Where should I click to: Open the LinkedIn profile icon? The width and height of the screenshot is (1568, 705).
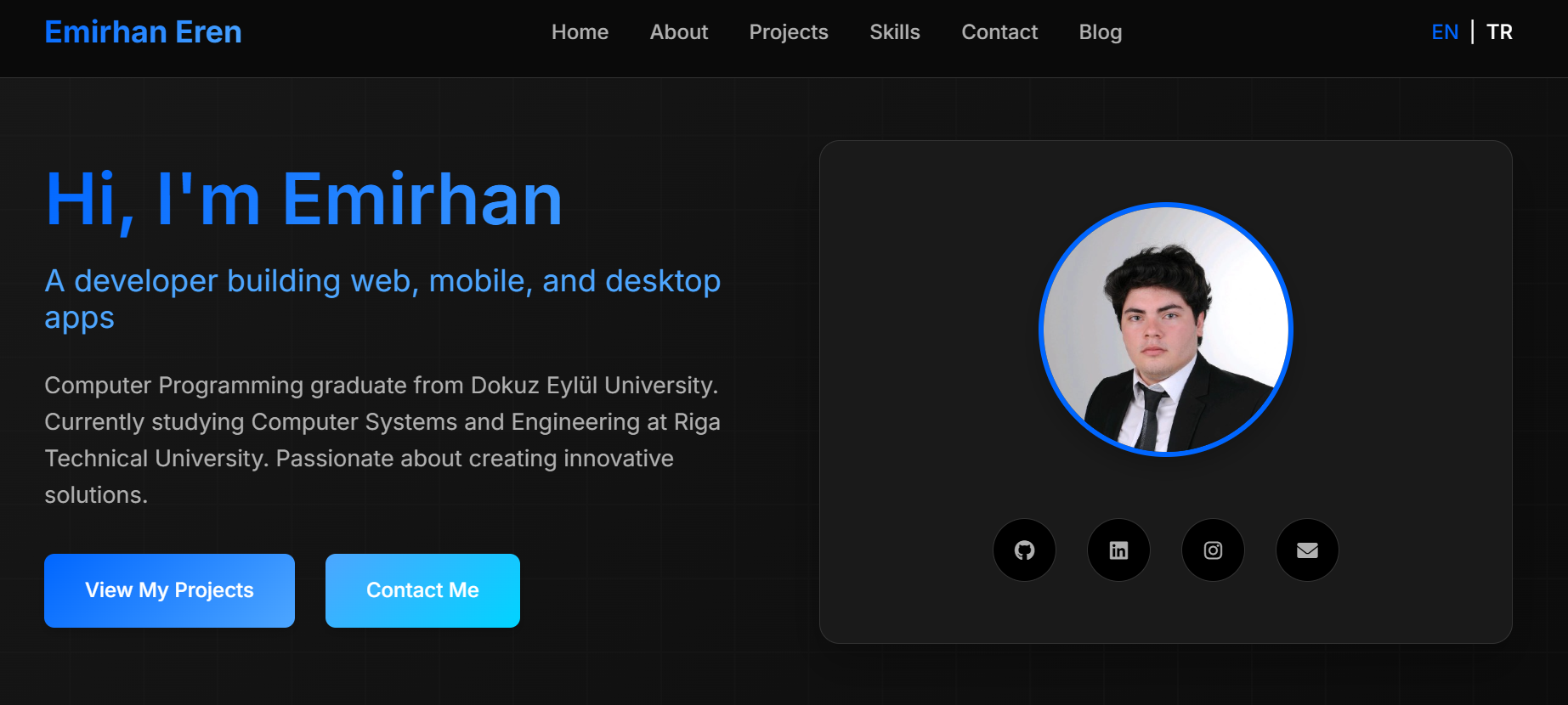tap(1118, 550)
